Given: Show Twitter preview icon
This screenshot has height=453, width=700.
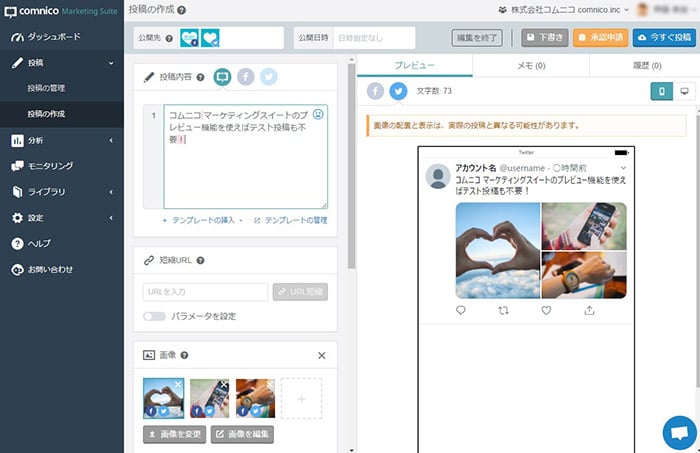Looking at the screenshot, I should tap(399, 91).
